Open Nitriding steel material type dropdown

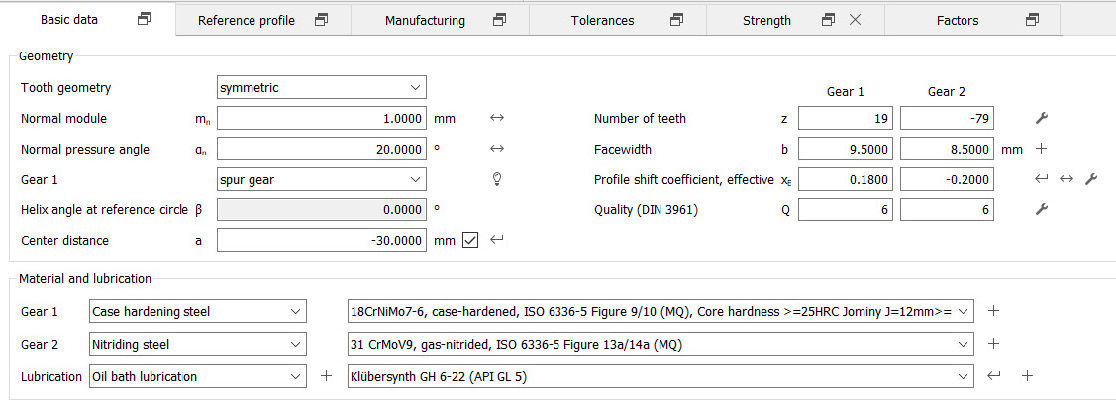(198, 344)
